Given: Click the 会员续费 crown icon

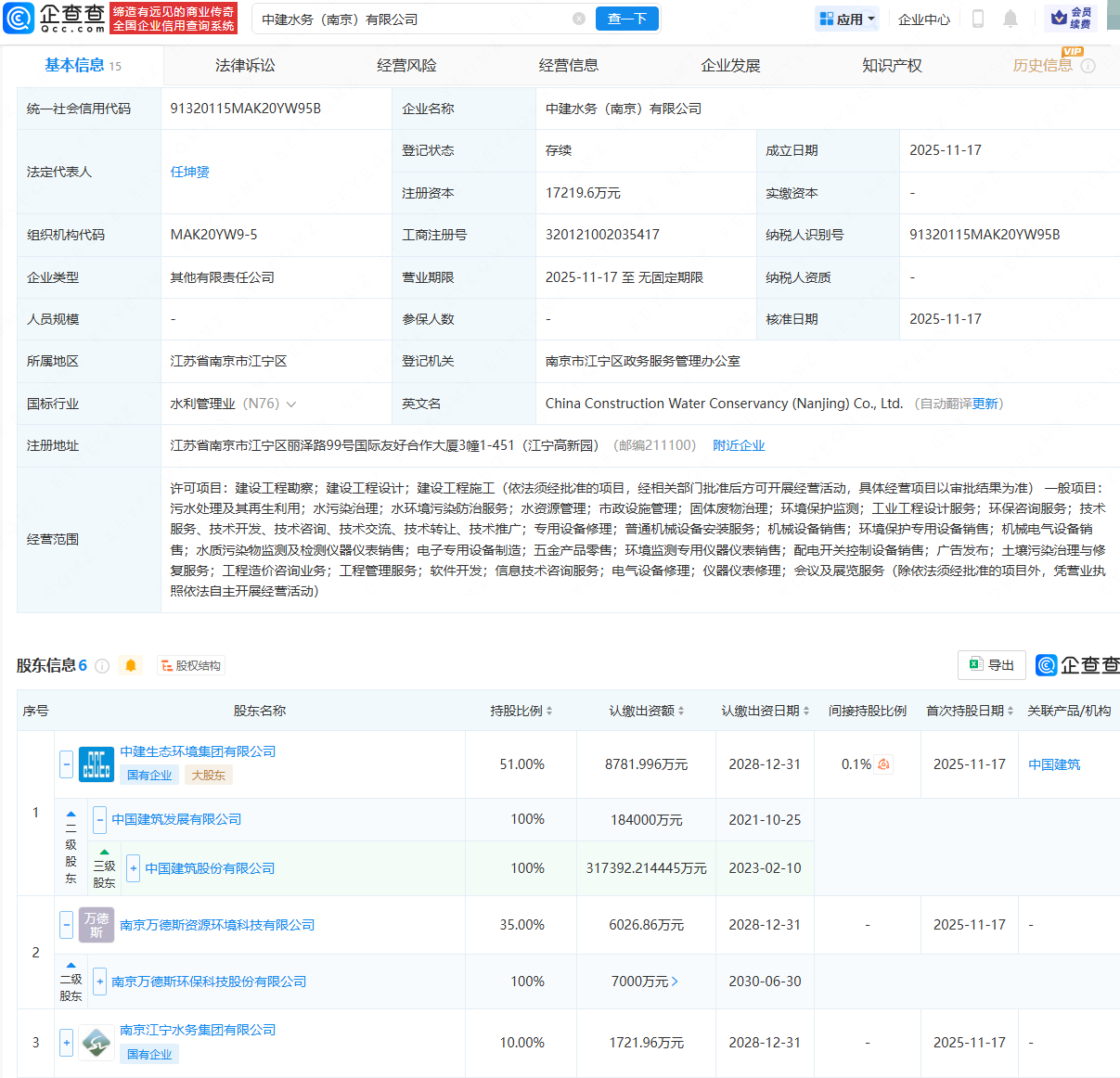Looking at the screenshot, I should click(1059, 18).
